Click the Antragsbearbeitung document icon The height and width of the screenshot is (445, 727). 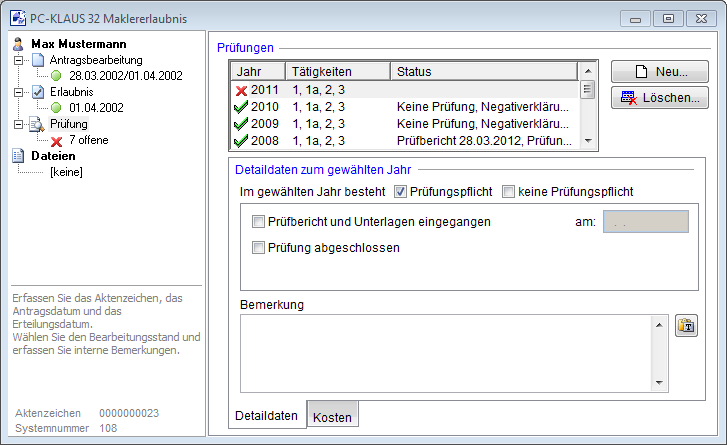coord(37,60)
